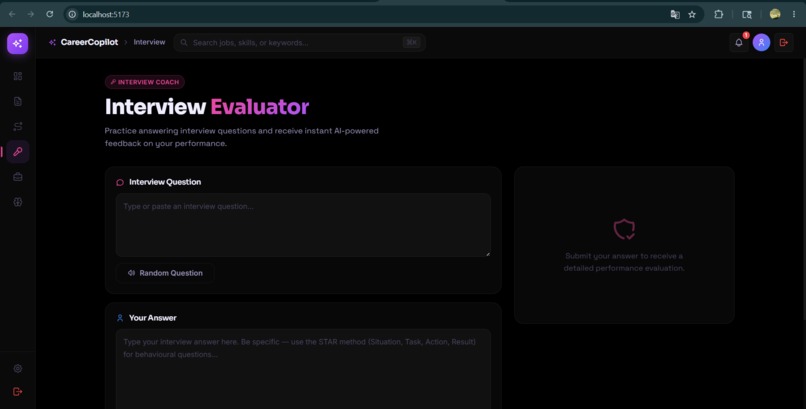The height and width of the screenshot is (409, 806).
Task: Click the purple CareerCopilot sparkle logo
Action: pyautogui.click(x=17, y=43)
